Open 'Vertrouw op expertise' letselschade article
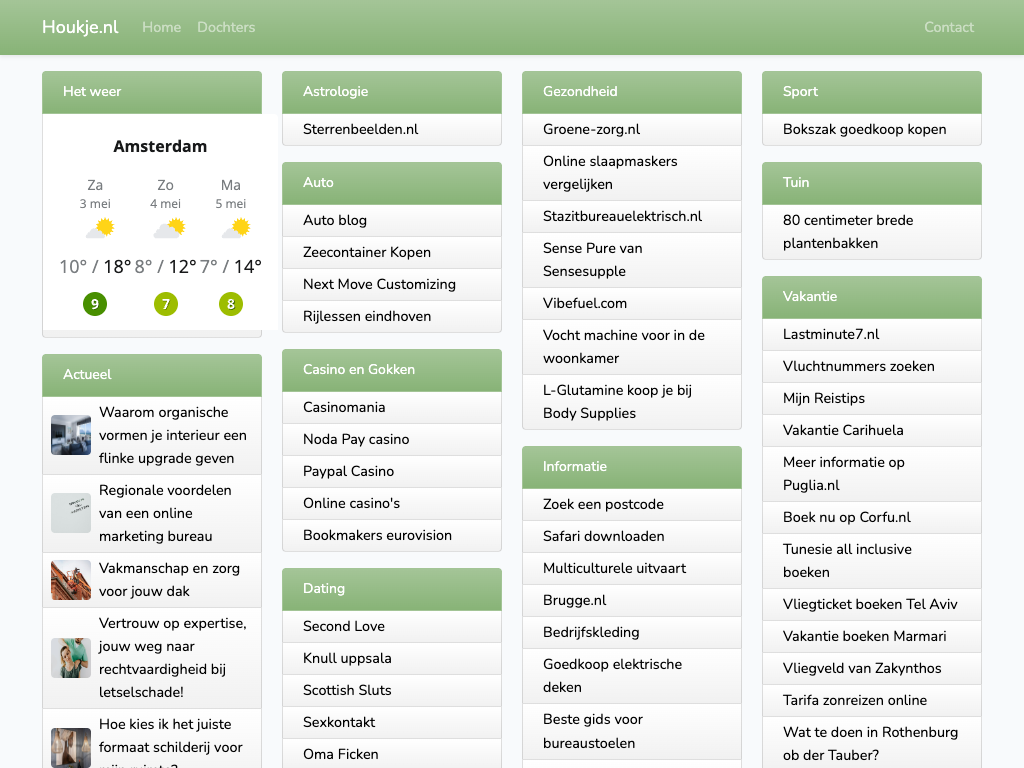The image size is (1024, 768). (x=172, y=658)
